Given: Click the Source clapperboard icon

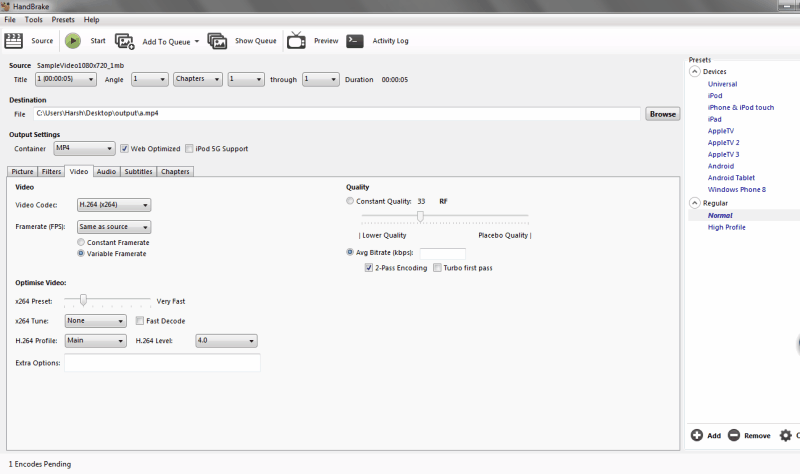Looking at the screenshot, I should pos(13,41).
